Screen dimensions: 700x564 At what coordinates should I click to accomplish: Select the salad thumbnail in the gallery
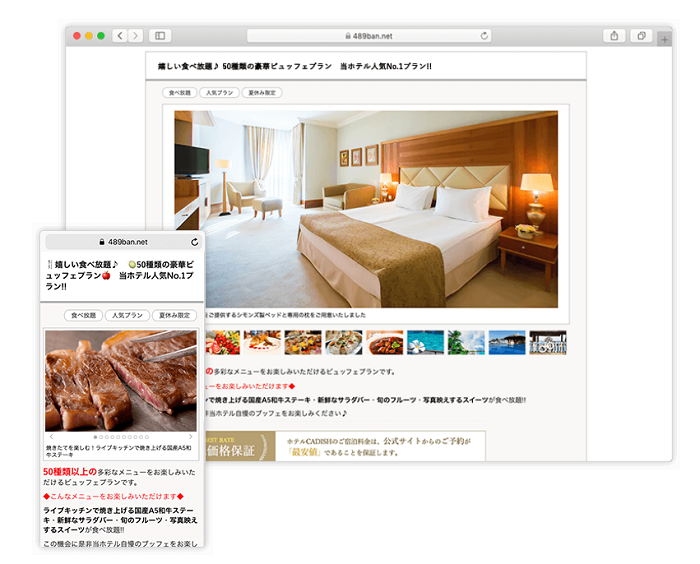222,343
